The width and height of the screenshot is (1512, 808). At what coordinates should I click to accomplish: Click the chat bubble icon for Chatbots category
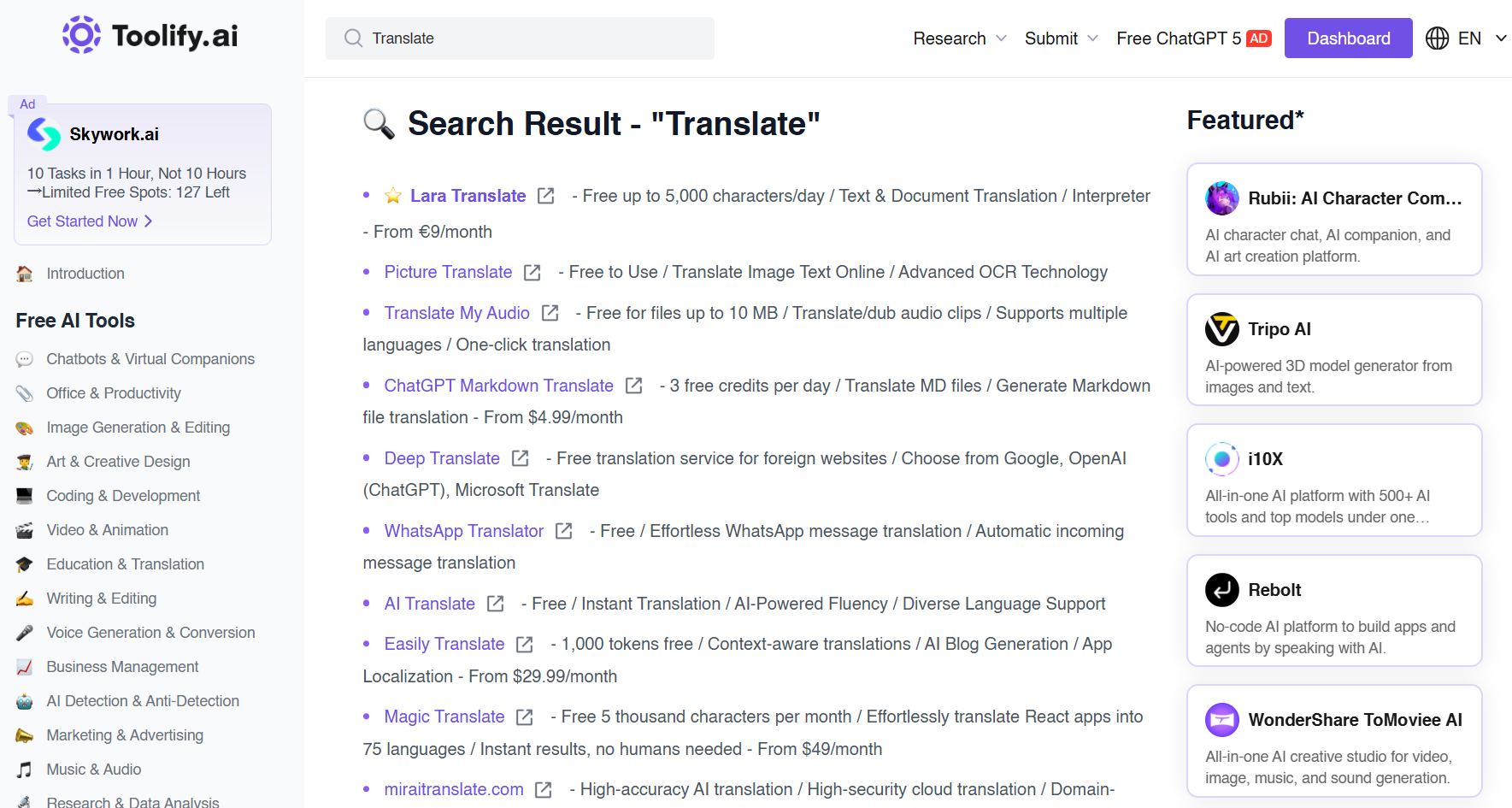click(25, 359)
